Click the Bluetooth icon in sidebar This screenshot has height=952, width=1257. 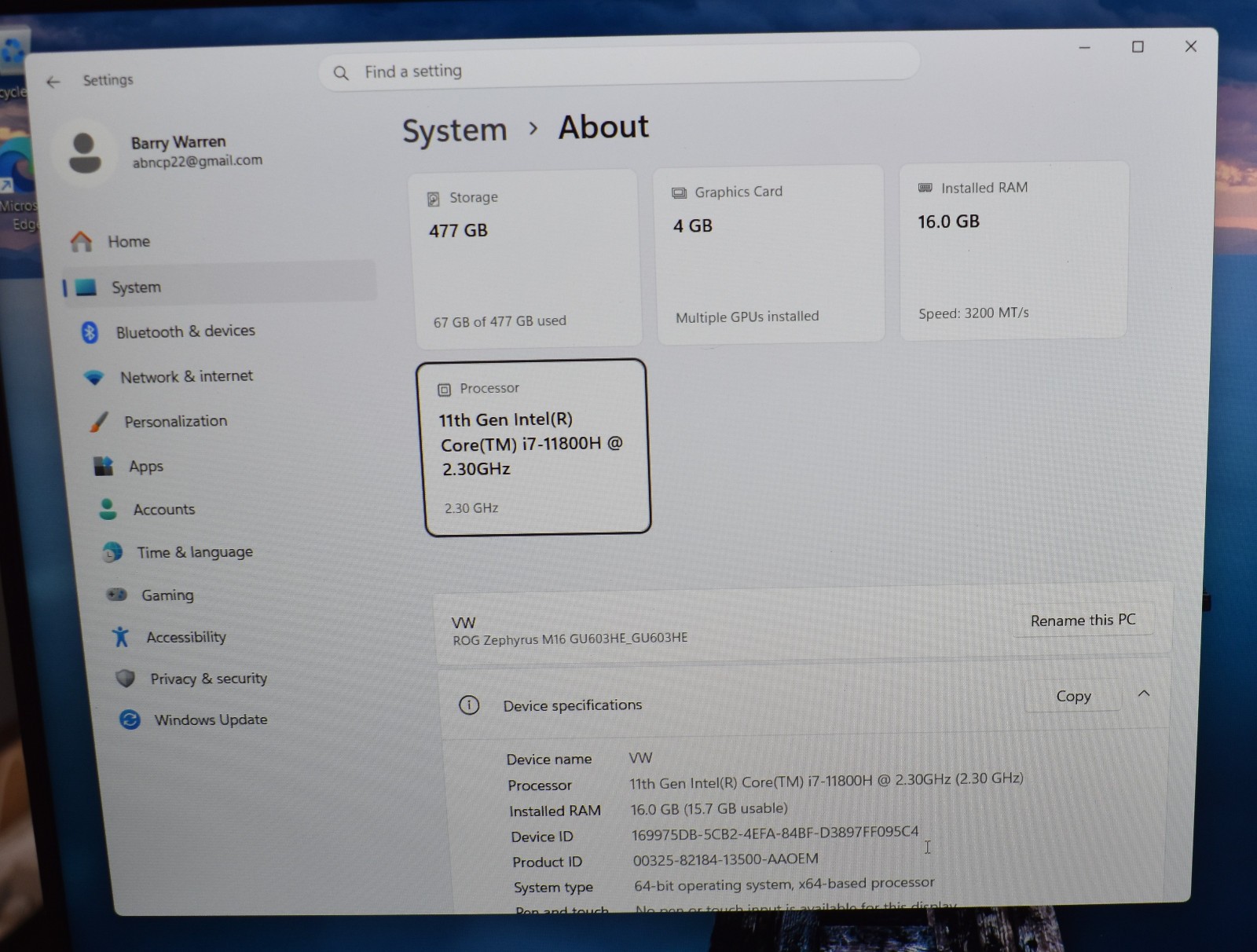click(90, 332)
